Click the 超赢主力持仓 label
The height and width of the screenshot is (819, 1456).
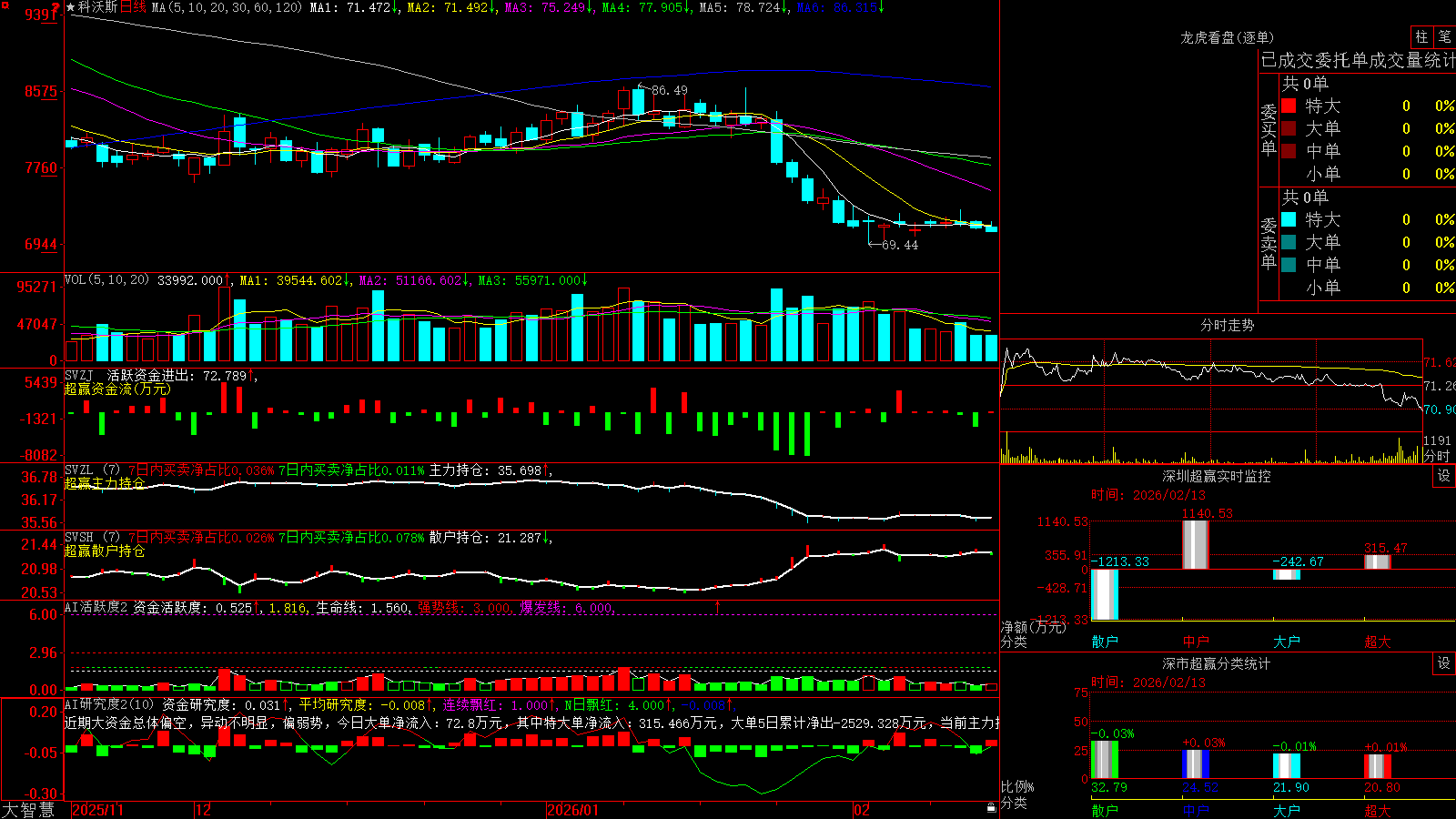pos(105,483)
